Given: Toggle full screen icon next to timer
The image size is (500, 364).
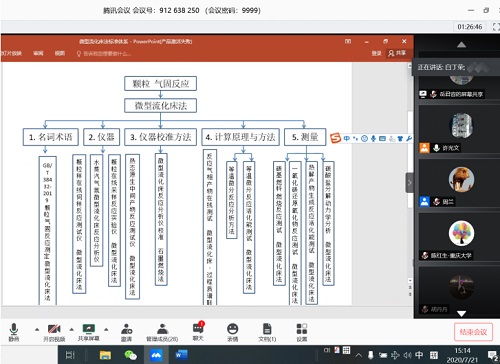Looking at the screenshot, I should click(496, 27).
